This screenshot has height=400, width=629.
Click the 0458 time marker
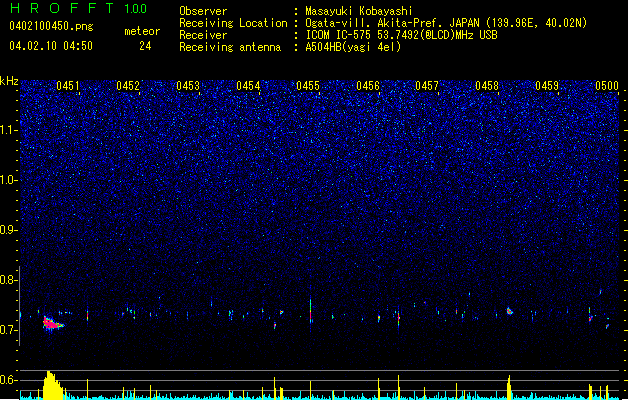pos(487,86)
